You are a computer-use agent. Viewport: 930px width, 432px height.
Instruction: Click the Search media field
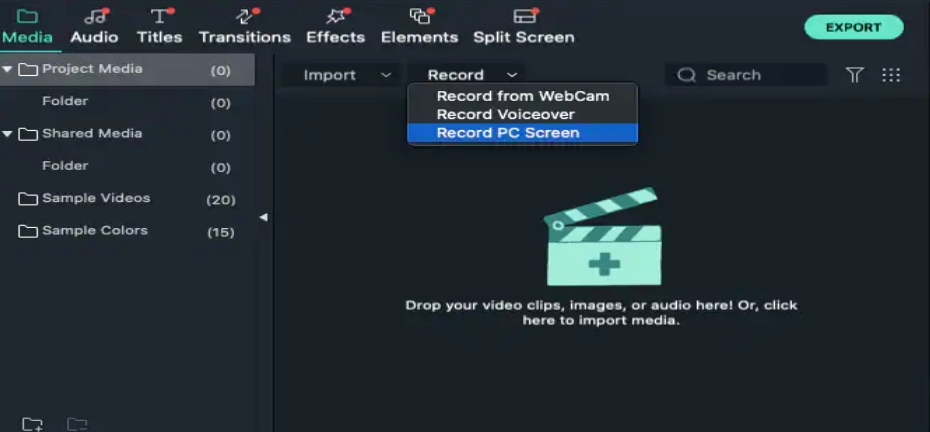[x=746, y=75]
